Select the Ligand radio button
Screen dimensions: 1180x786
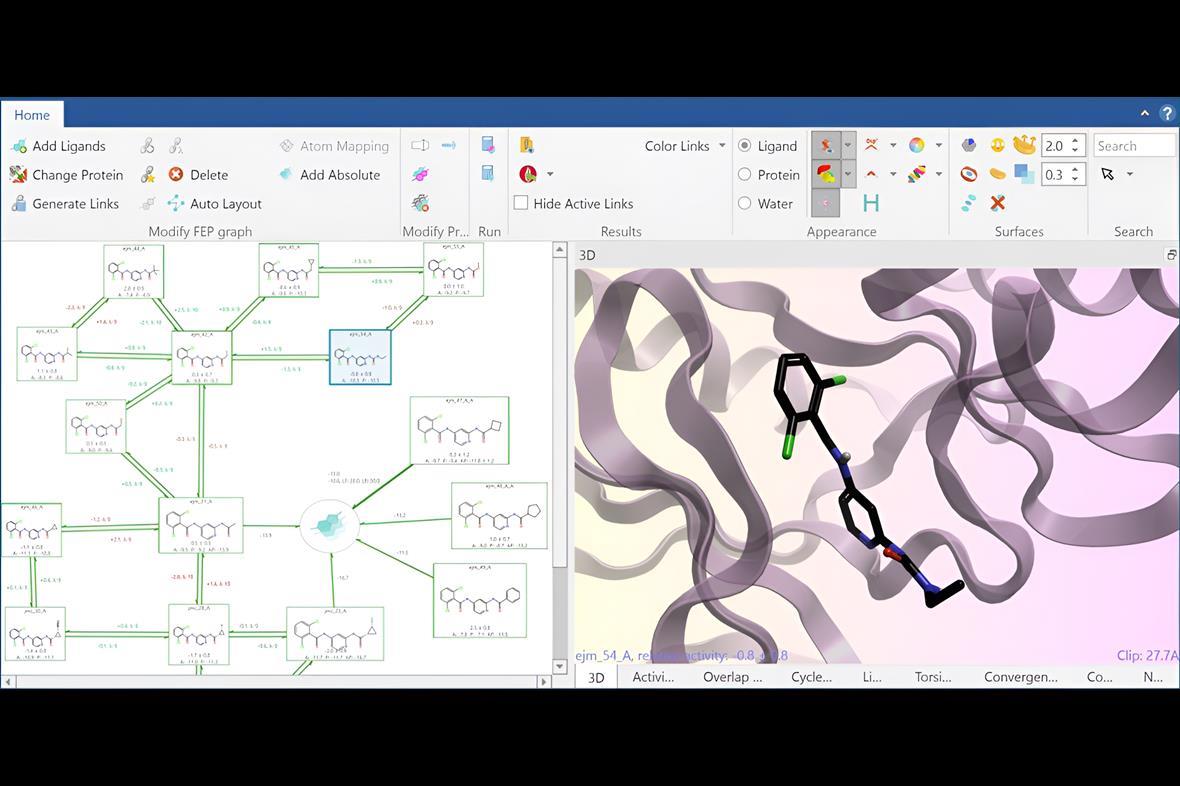click(x=744, y=145)
